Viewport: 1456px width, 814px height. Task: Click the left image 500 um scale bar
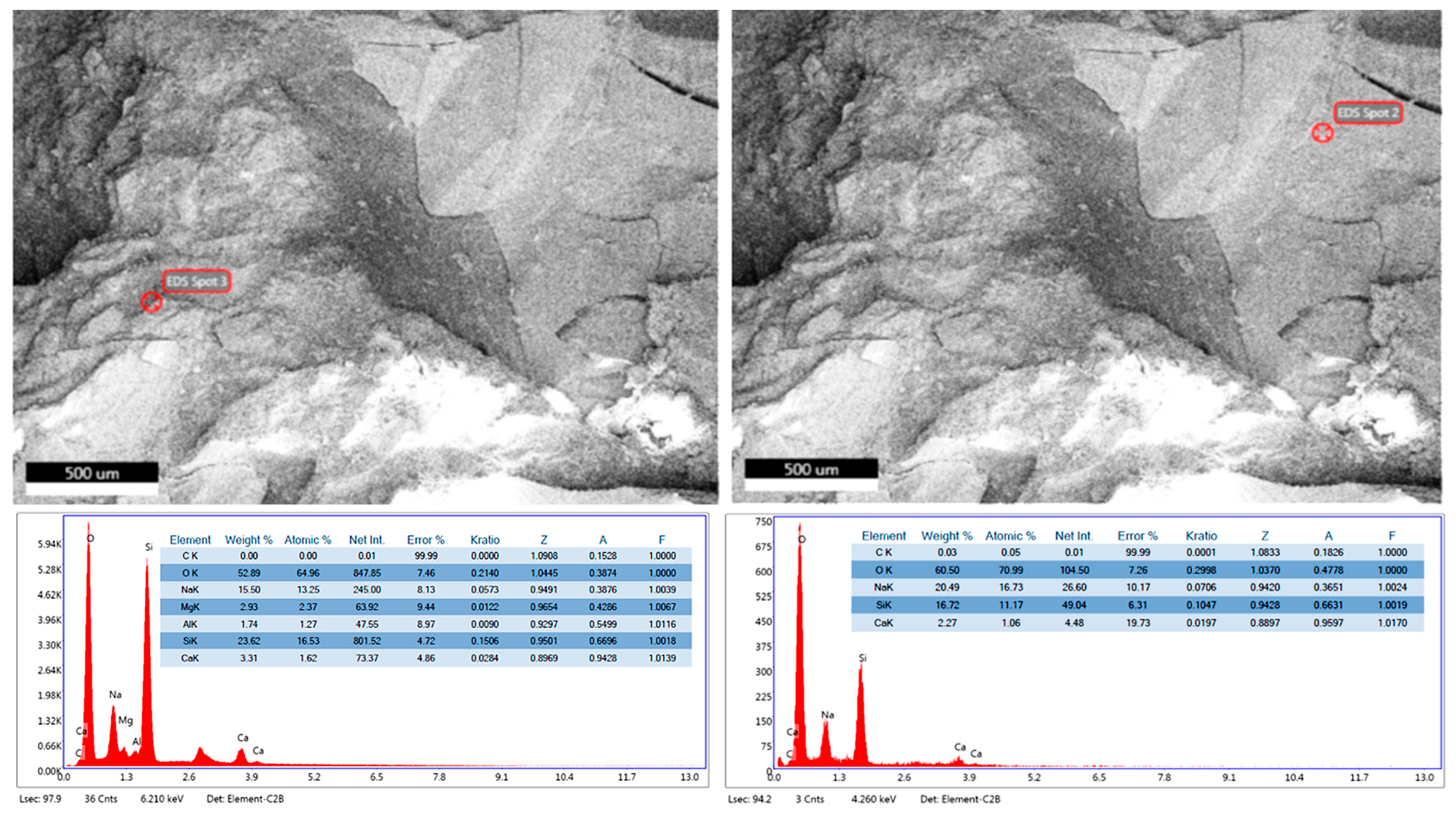click(x=92, y=473)
